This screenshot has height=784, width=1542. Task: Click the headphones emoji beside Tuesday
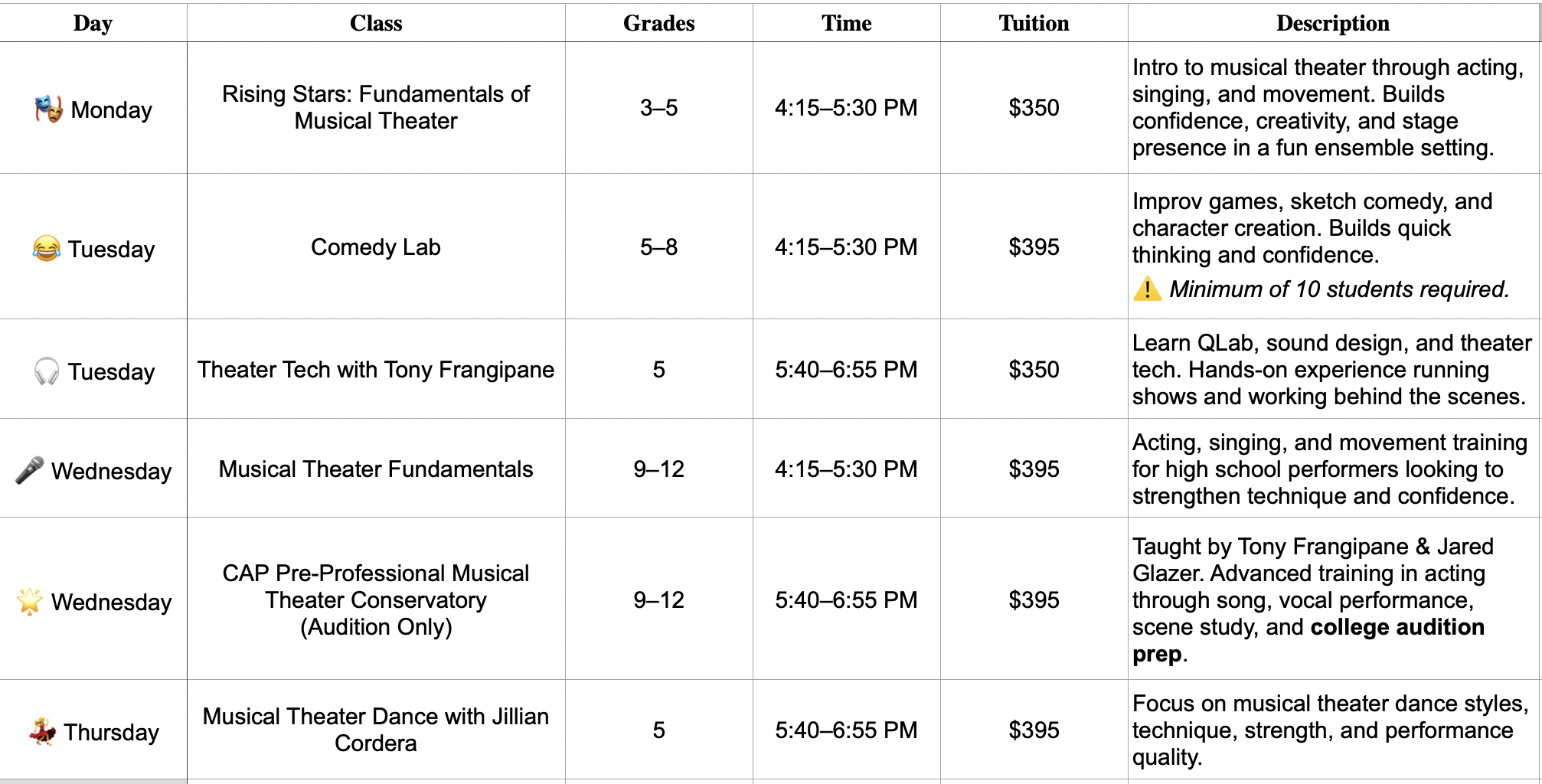pyautogui.click(x=47, y=371)
